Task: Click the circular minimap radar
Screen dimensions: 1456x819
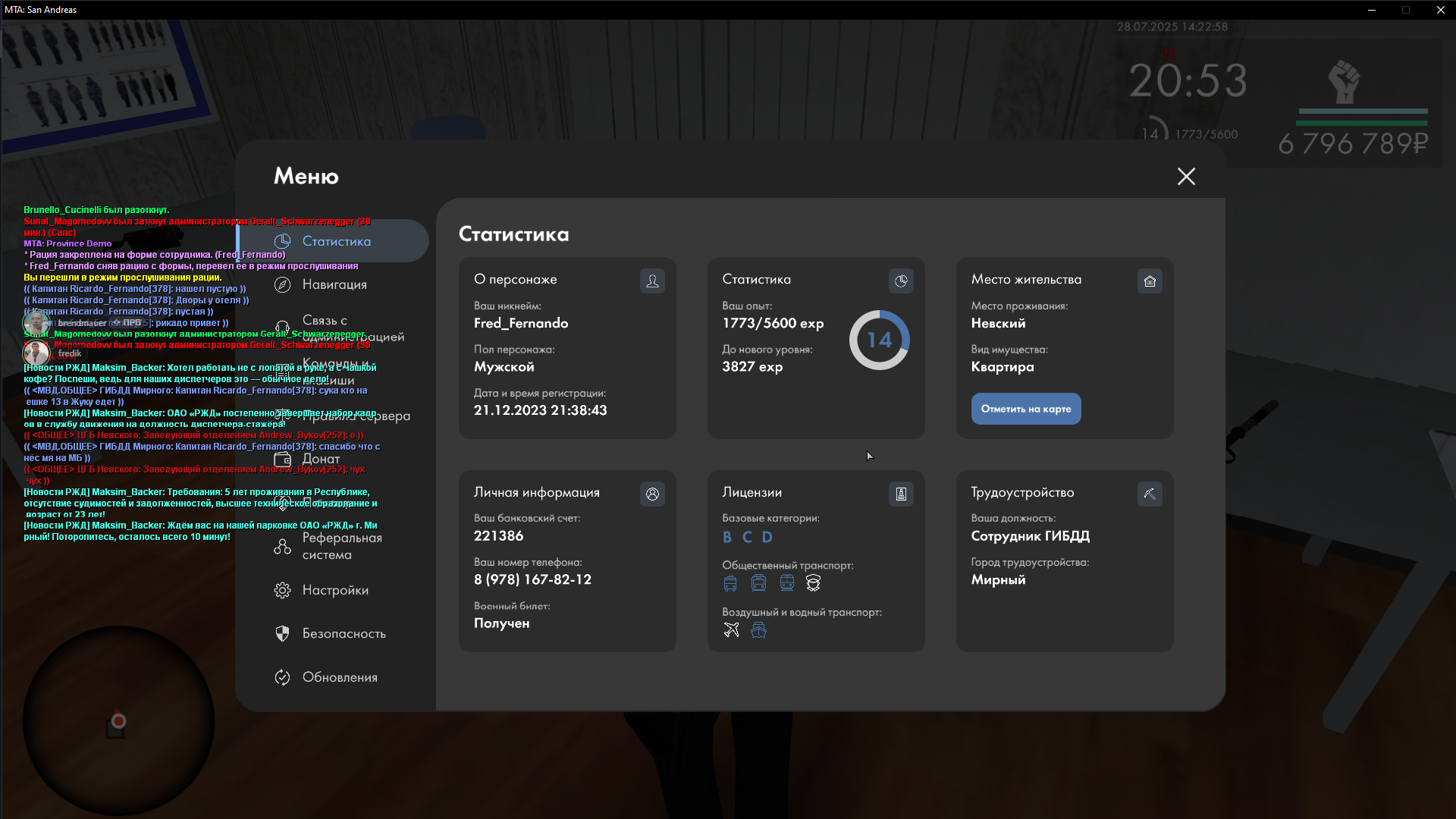Action: click(x=118, y=720)
